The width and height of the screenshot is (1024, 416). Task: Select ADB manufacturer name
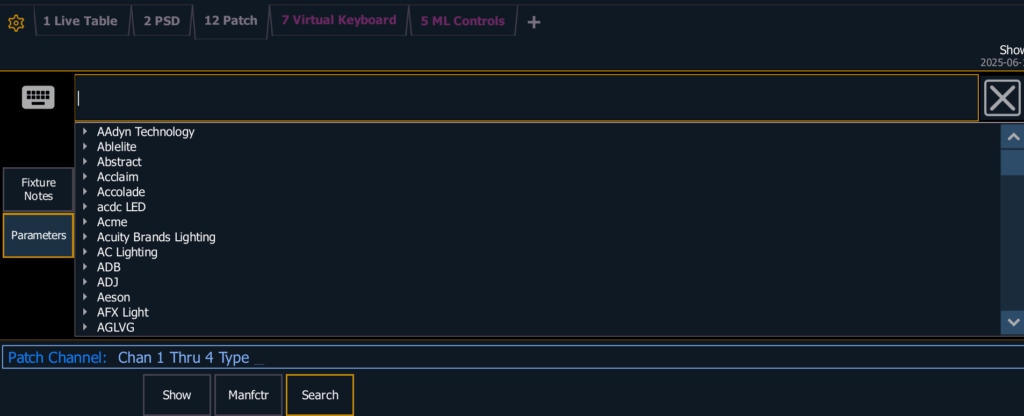click(x=108, y=267)
